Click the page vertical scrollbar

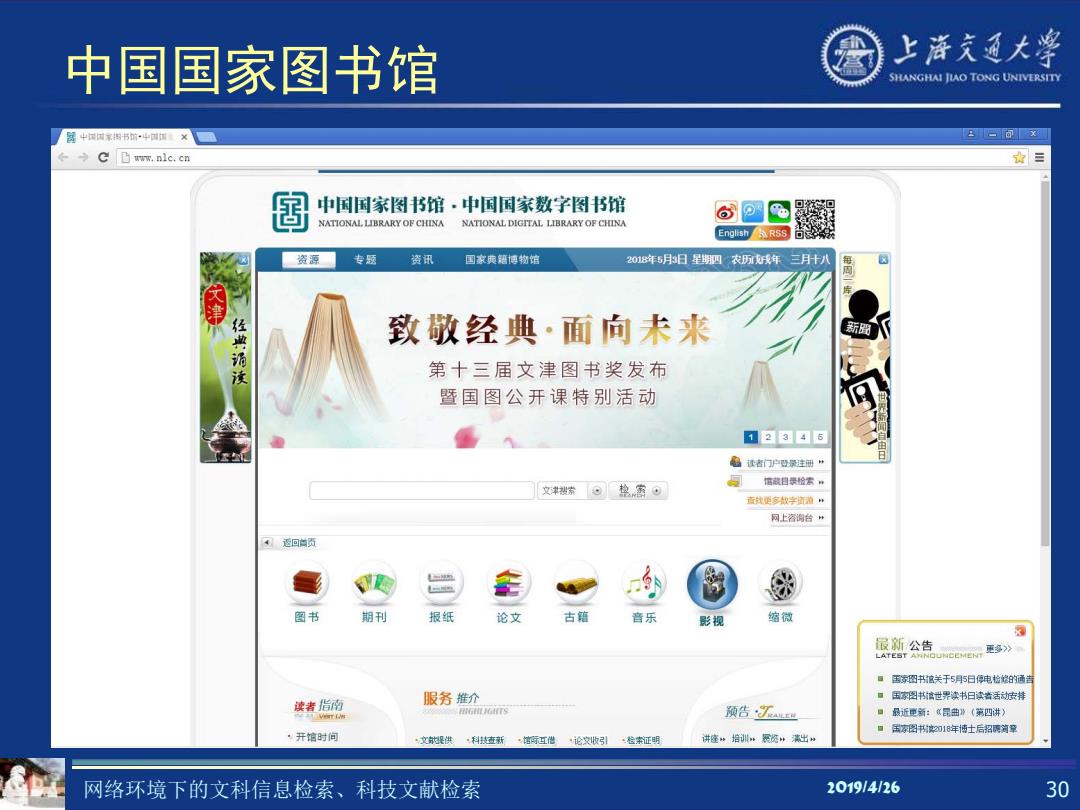coord(1046,364)
